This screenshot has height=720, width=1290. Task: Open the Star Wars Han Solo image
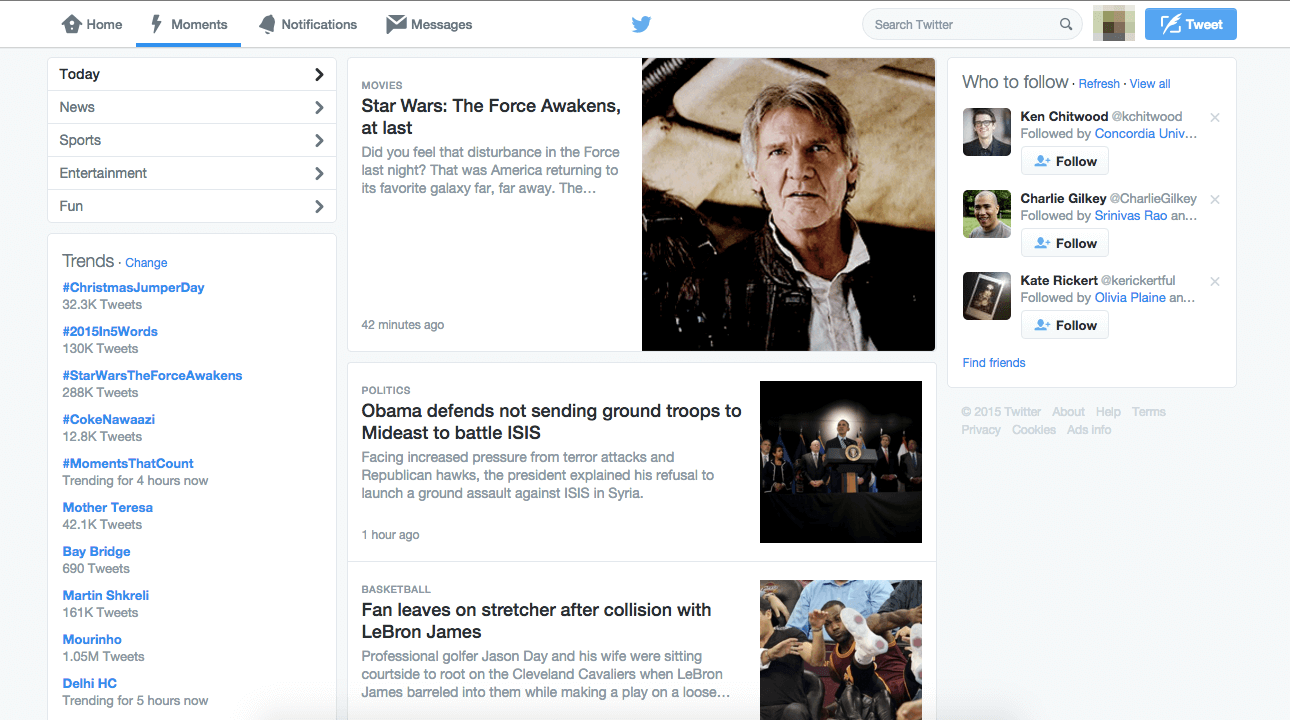click(788, 204)
